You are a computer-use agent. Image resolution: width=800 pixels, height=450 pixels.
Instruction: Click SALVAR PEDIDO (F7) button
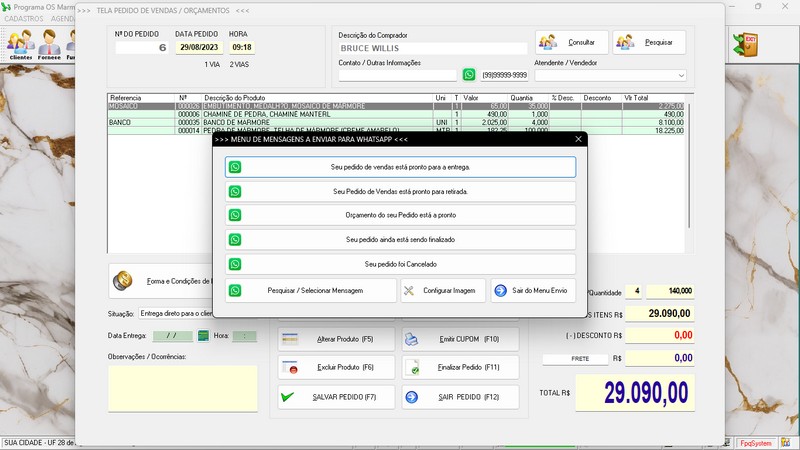pos(331,397)
